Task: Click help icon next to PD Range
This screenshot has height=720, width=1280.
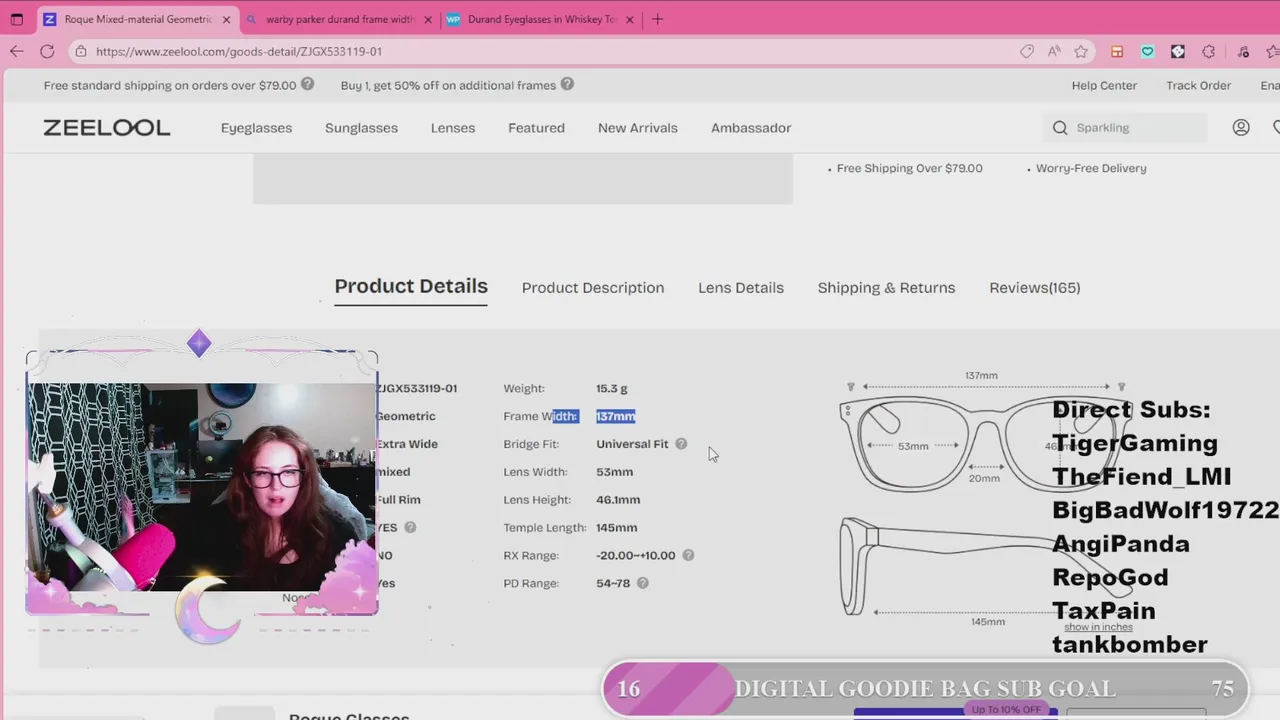Action: coord(643,583)
